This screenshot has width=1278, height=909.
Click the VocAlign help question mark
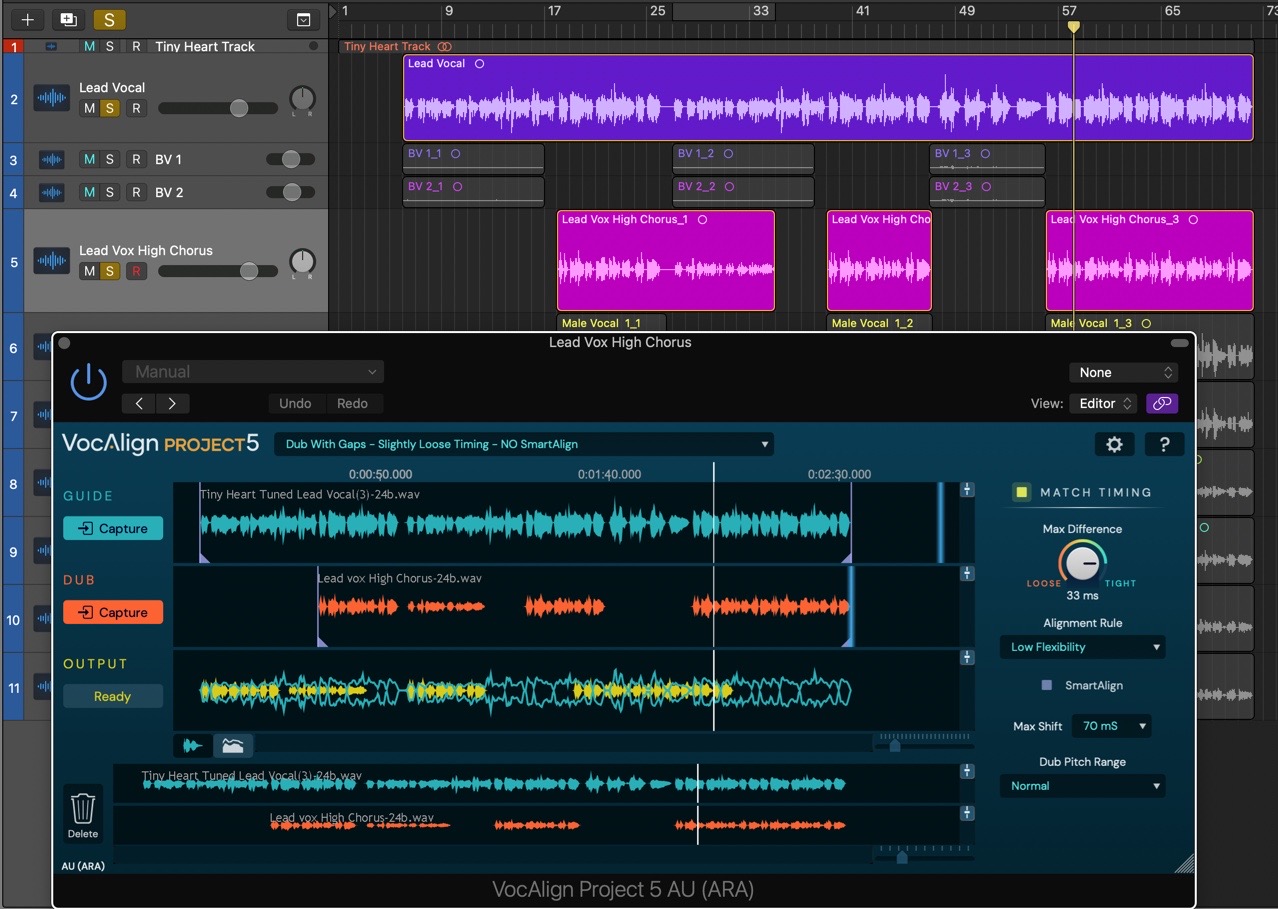pyautogui.click(x=1164, y=445)
